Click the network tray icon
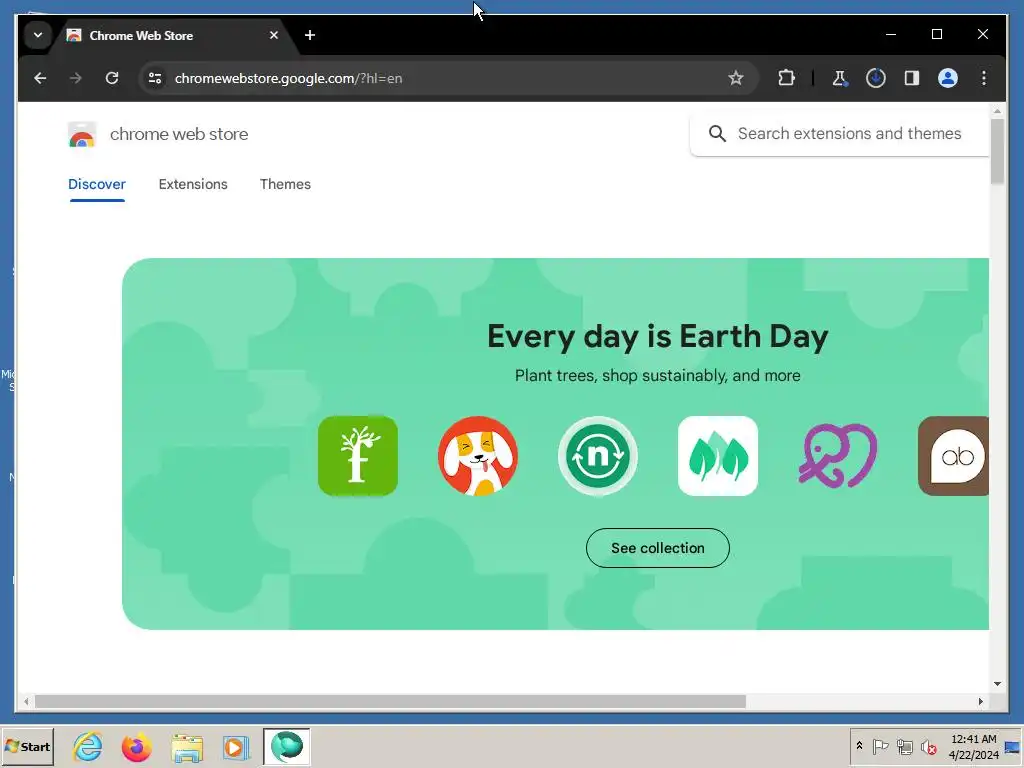Screen dimensions: 1024x768 (x=904, y=746)
